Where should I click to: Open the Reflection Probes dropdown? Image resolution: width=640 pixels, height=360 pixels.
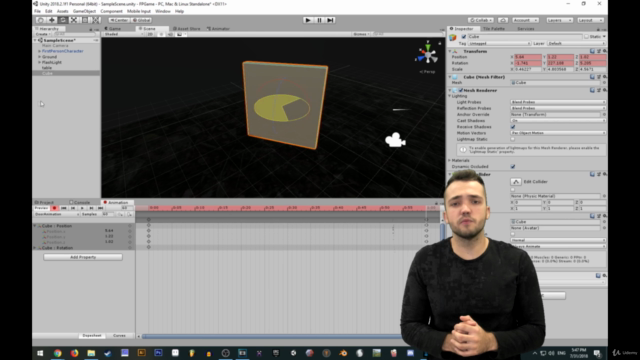(x=558, y=108)
